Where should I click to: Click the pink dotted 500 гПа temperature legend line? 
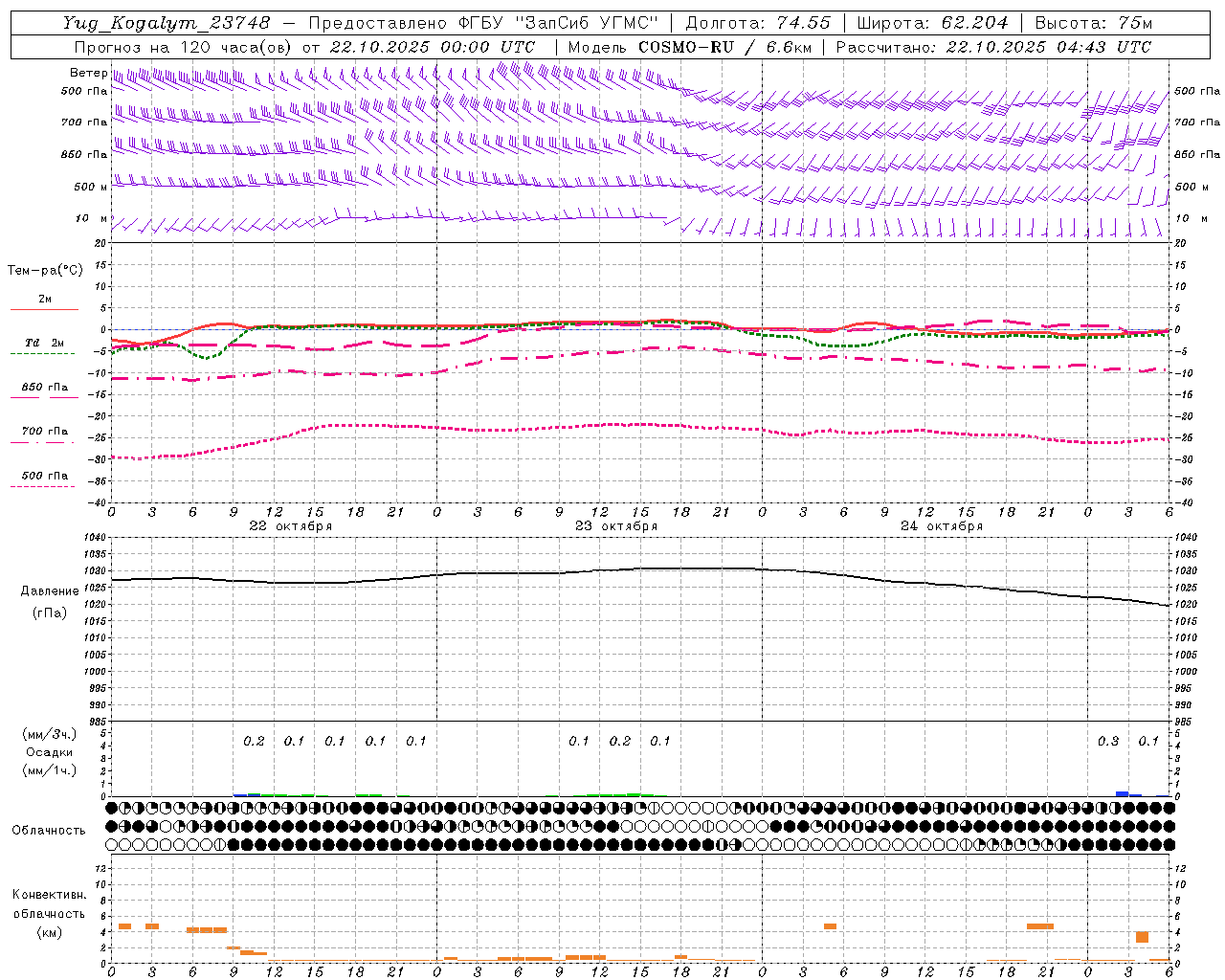pyautogui.click(x=42, y=486)
